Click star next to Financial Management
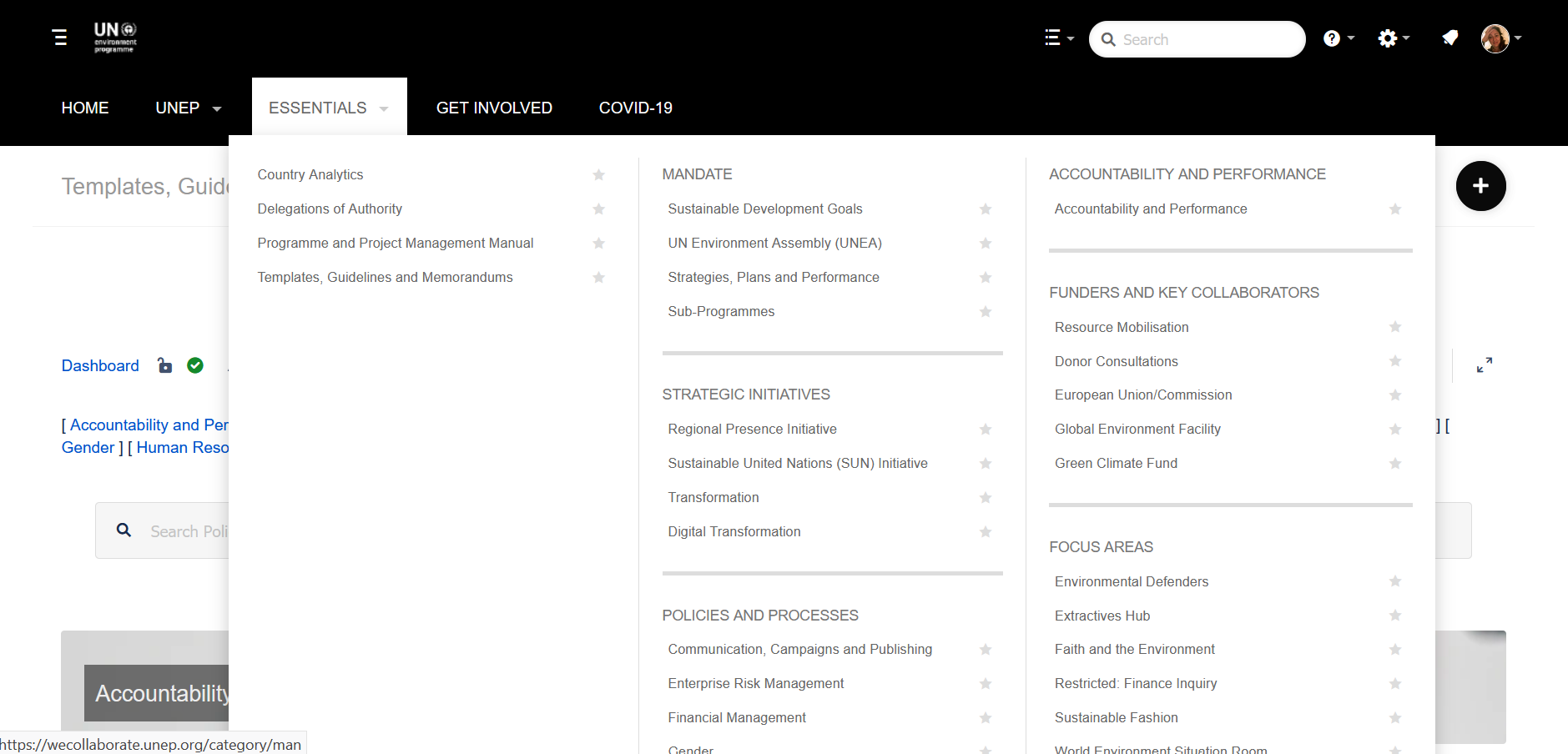Image resolution: width=1568 pixels, height=754 pixels. [986, 718]
